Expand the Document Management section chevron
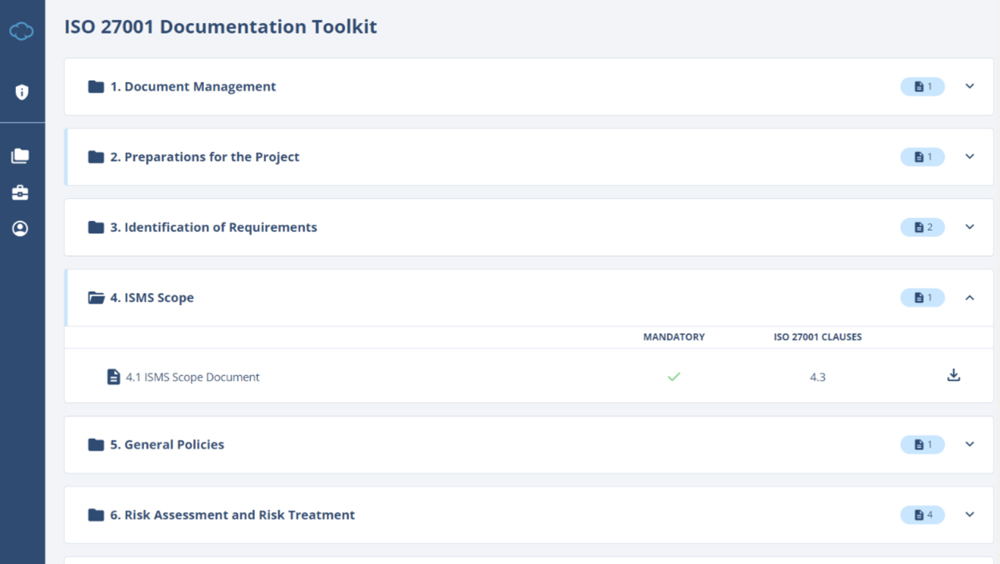Screen dimensions: 1000x564 point(969,87)
